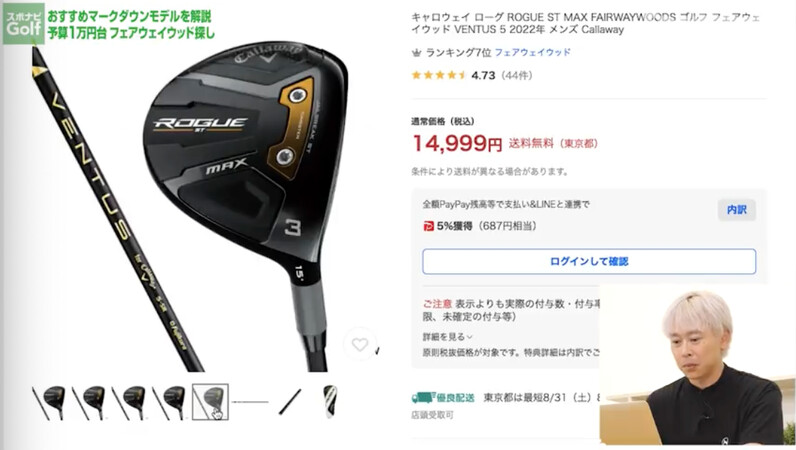
Task: Expand 詳細を見る details
Action: 447,337
